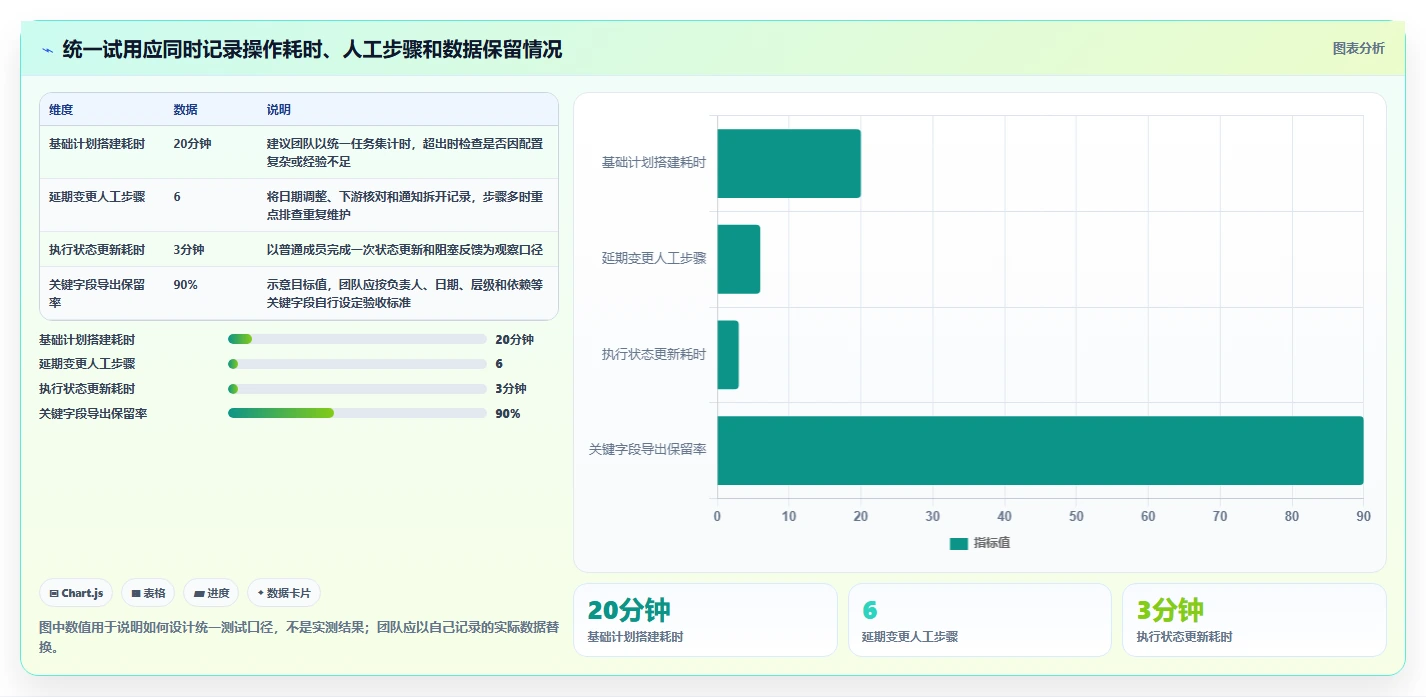Click the data card showing 6 延期变更人工步骤
The height and width of the screenshot is (697, 1426).
pos(980,620)
